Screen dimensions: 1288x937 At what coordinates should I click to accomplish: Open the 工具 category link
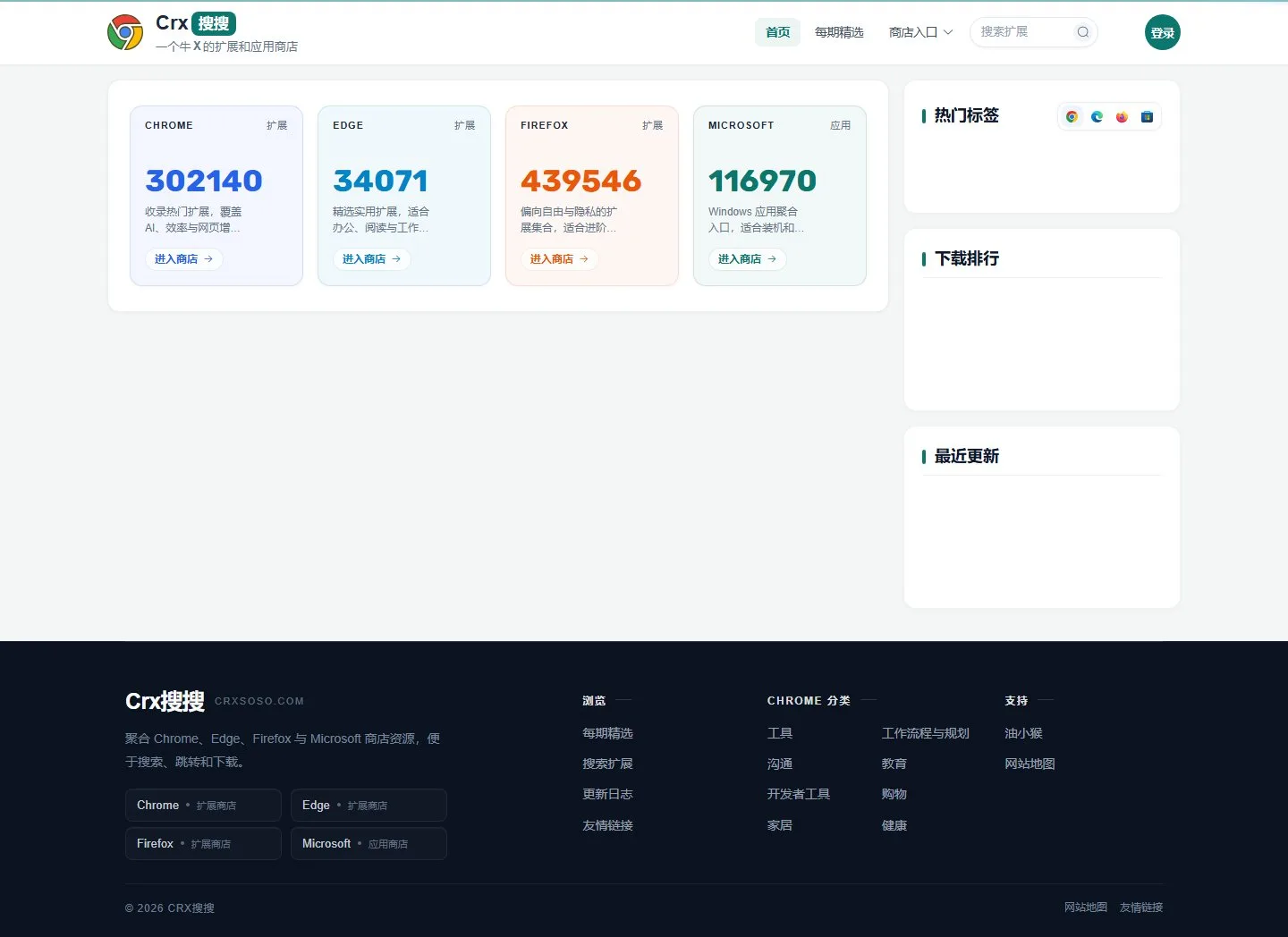point(780,733)
